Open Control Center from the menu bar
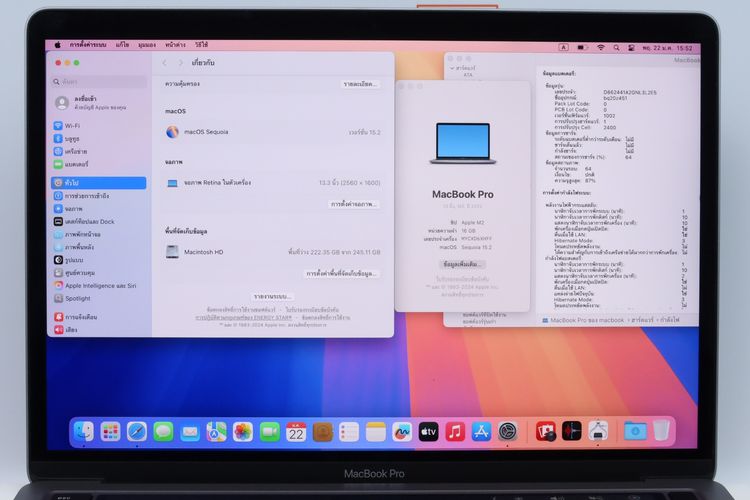Screen dimensions: 750x500 631,48
